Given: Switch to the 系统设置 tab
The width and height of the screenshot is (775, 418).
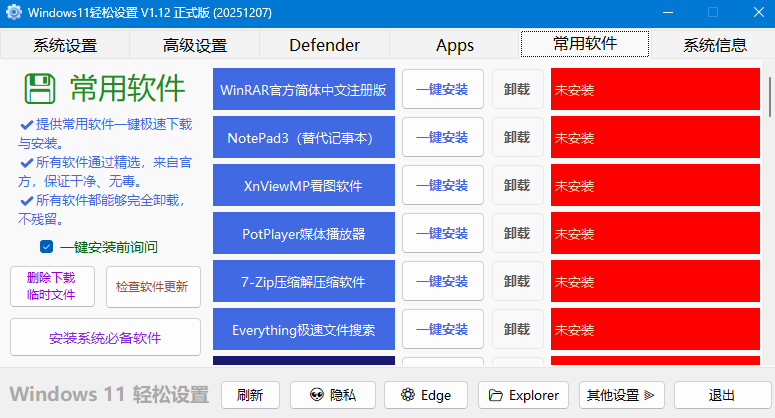Looking at the screenshot, I should pyautogui.click(x=65, y=45).
